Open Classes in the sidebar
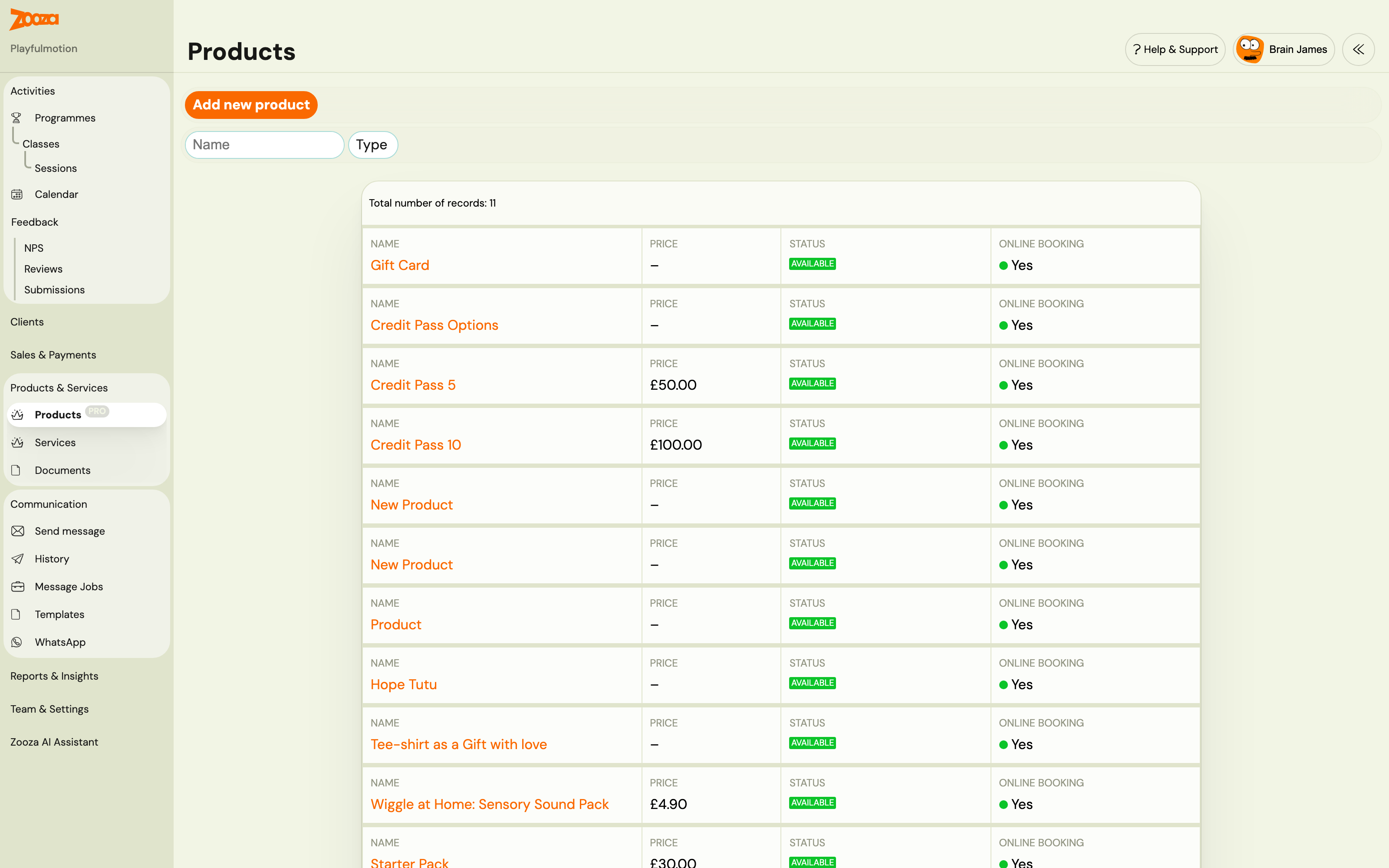Viewport: 1389px width, 868px height. pyautogui.click(x=41, y=144)
